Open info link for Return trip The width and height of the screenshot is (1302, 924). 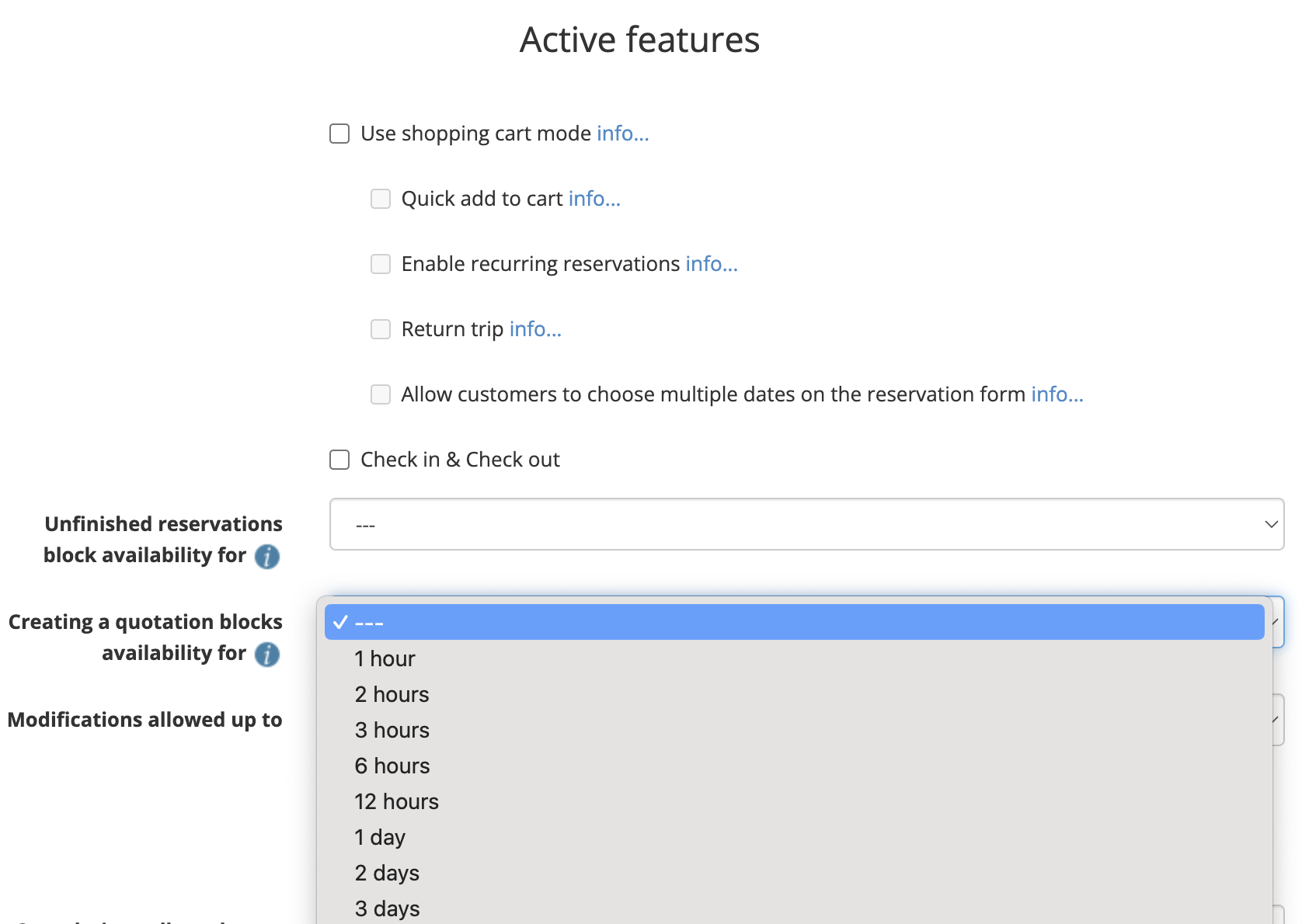tap(535, 329)
